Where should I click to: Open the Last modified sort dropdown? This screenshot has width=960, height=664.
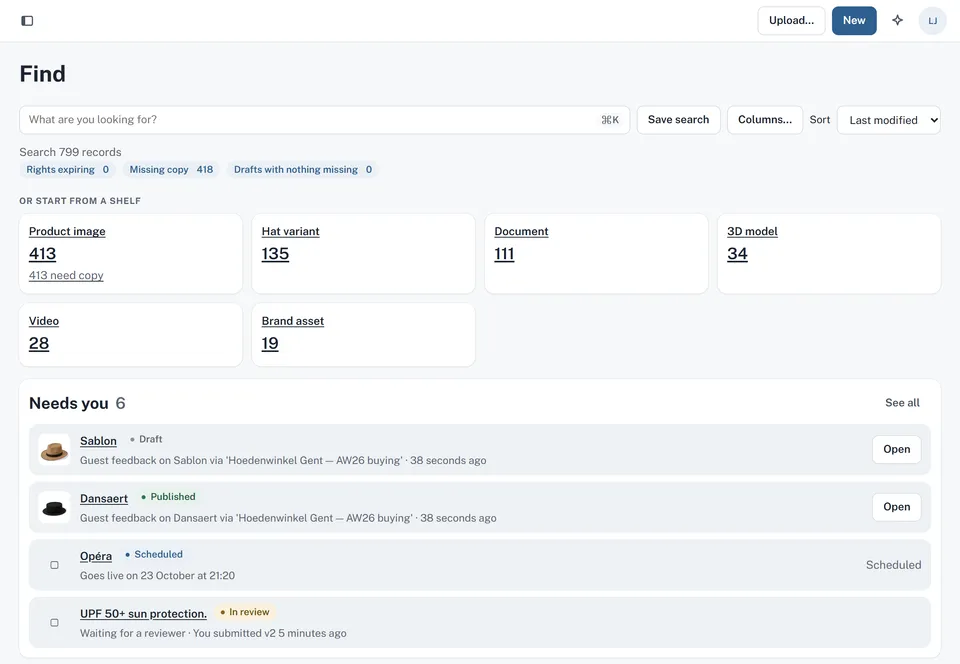888,120
